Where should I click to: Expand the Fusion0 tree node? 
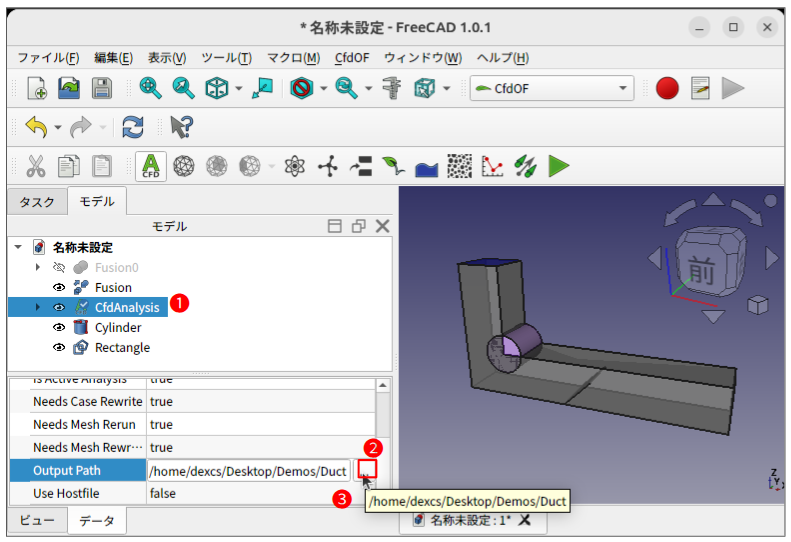pyautogui.click(x=38, y=267)
